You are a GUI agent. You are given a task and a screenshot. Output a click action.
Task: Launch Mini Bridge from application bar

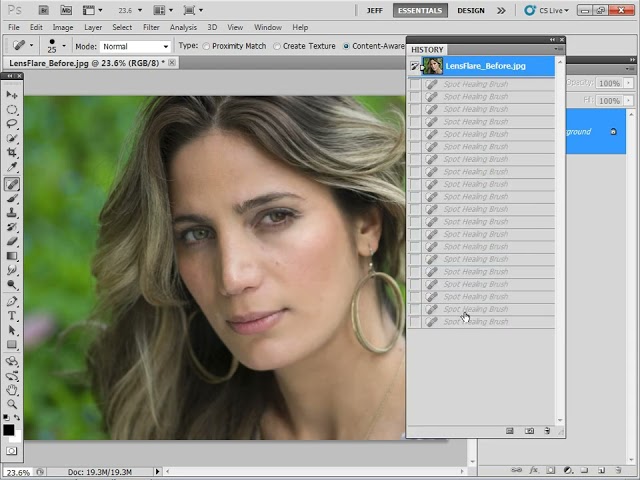tap(66, 10)
